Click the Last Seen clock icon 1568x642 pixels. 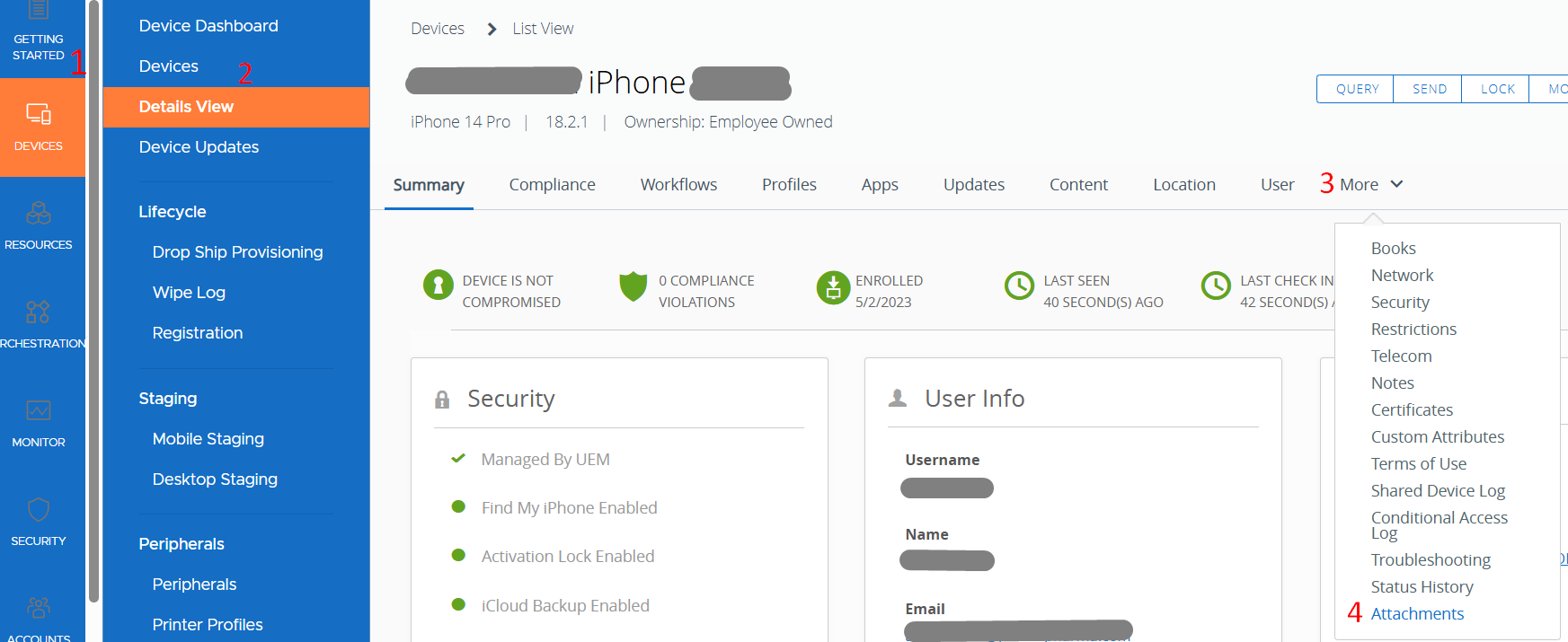pyautogui.click(x=1019, y=286)
